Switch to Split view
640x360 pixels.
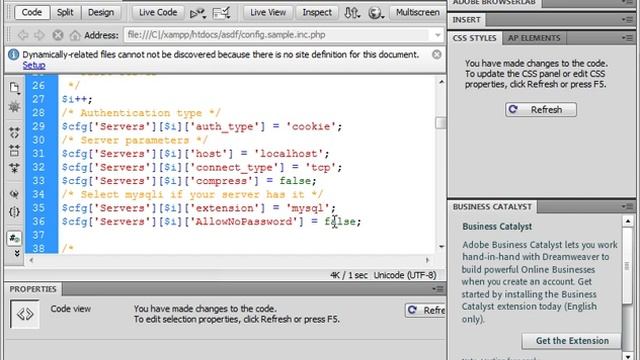click(x=65, y=13)
